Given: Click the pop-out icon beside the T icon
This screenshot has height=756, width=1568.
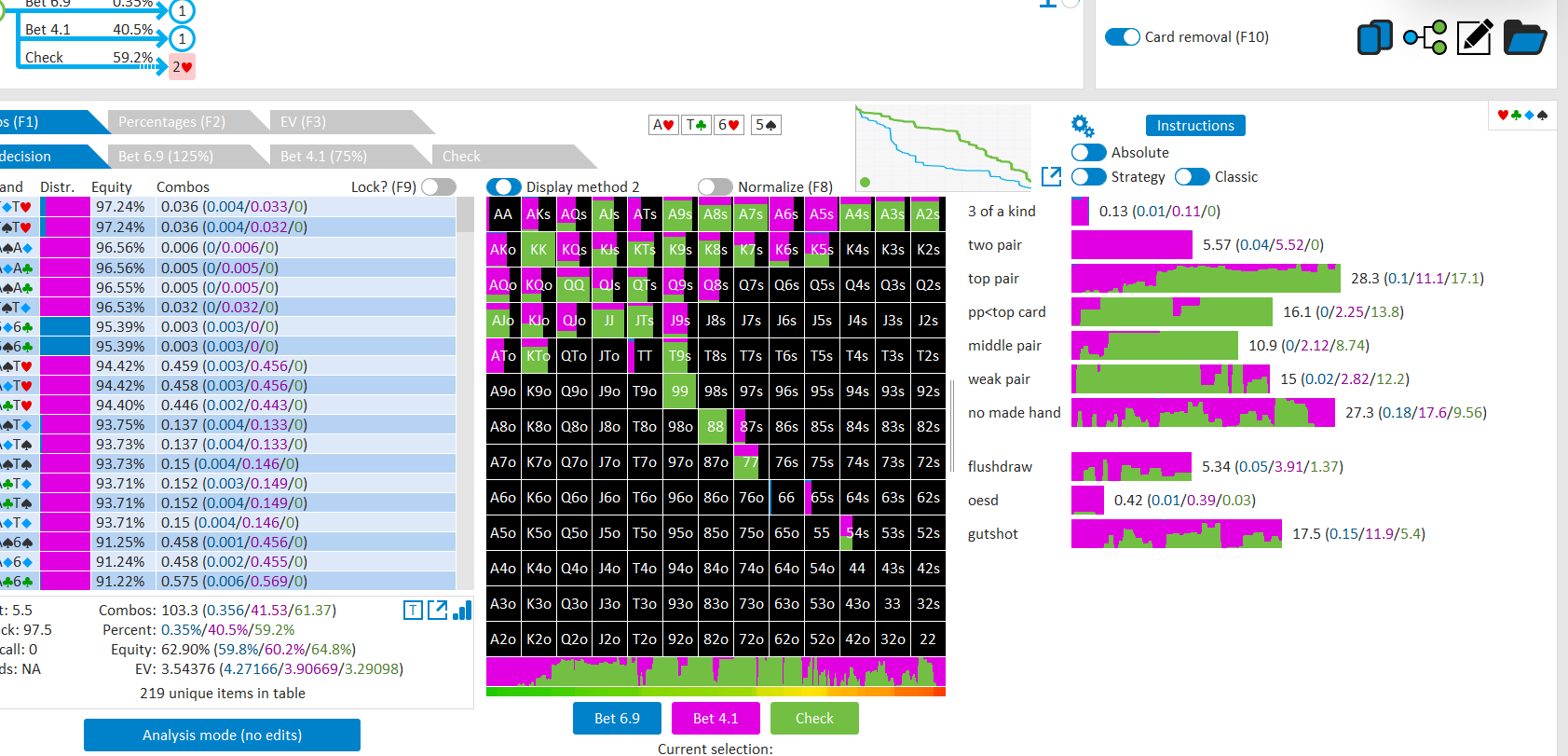Looking at the screenshot, I should 437,610.
